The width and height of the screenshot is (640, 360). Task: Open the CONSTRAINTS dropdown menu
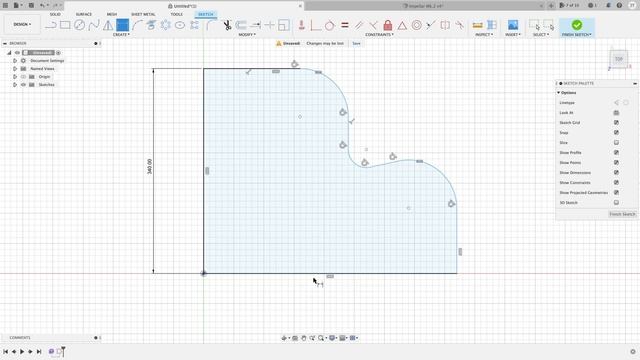tap(379, 35)
